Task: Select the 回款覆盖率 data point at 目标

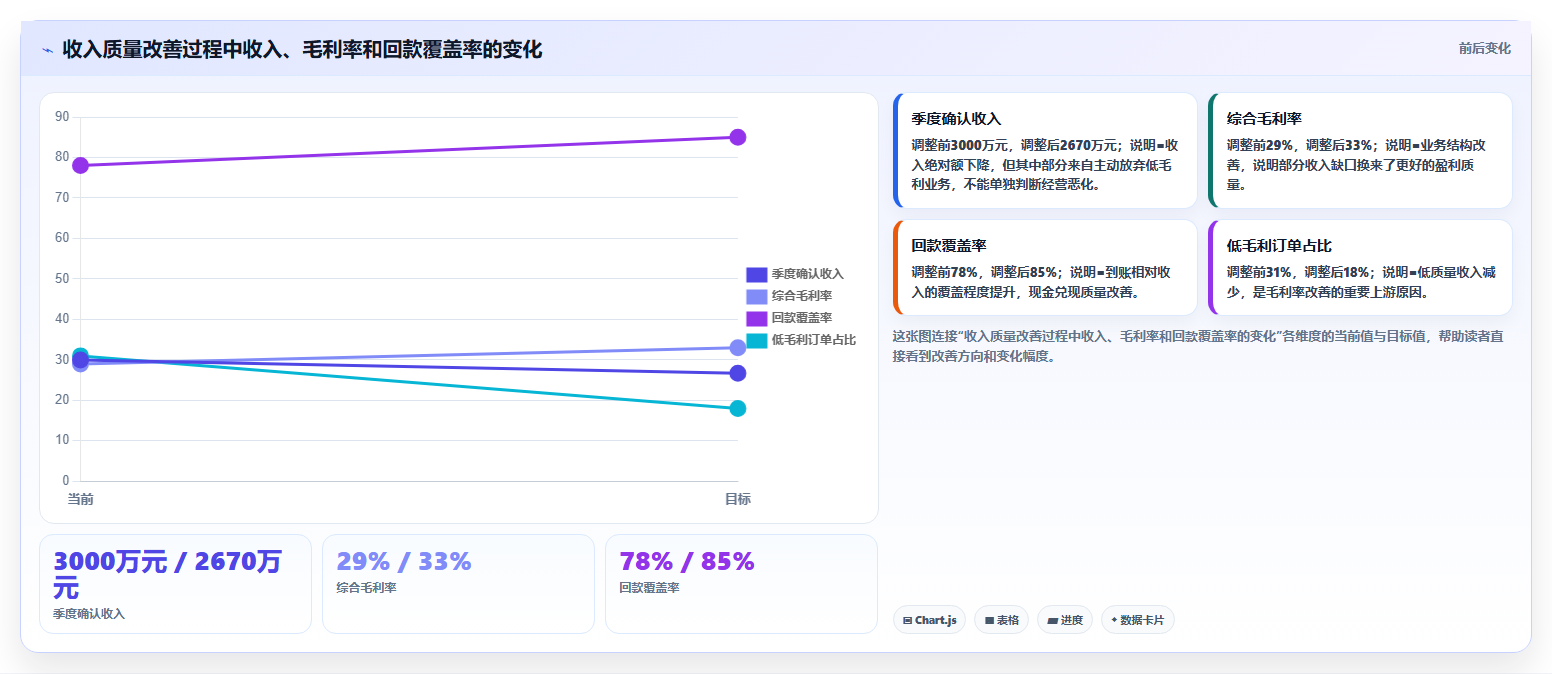Action: 738,137
